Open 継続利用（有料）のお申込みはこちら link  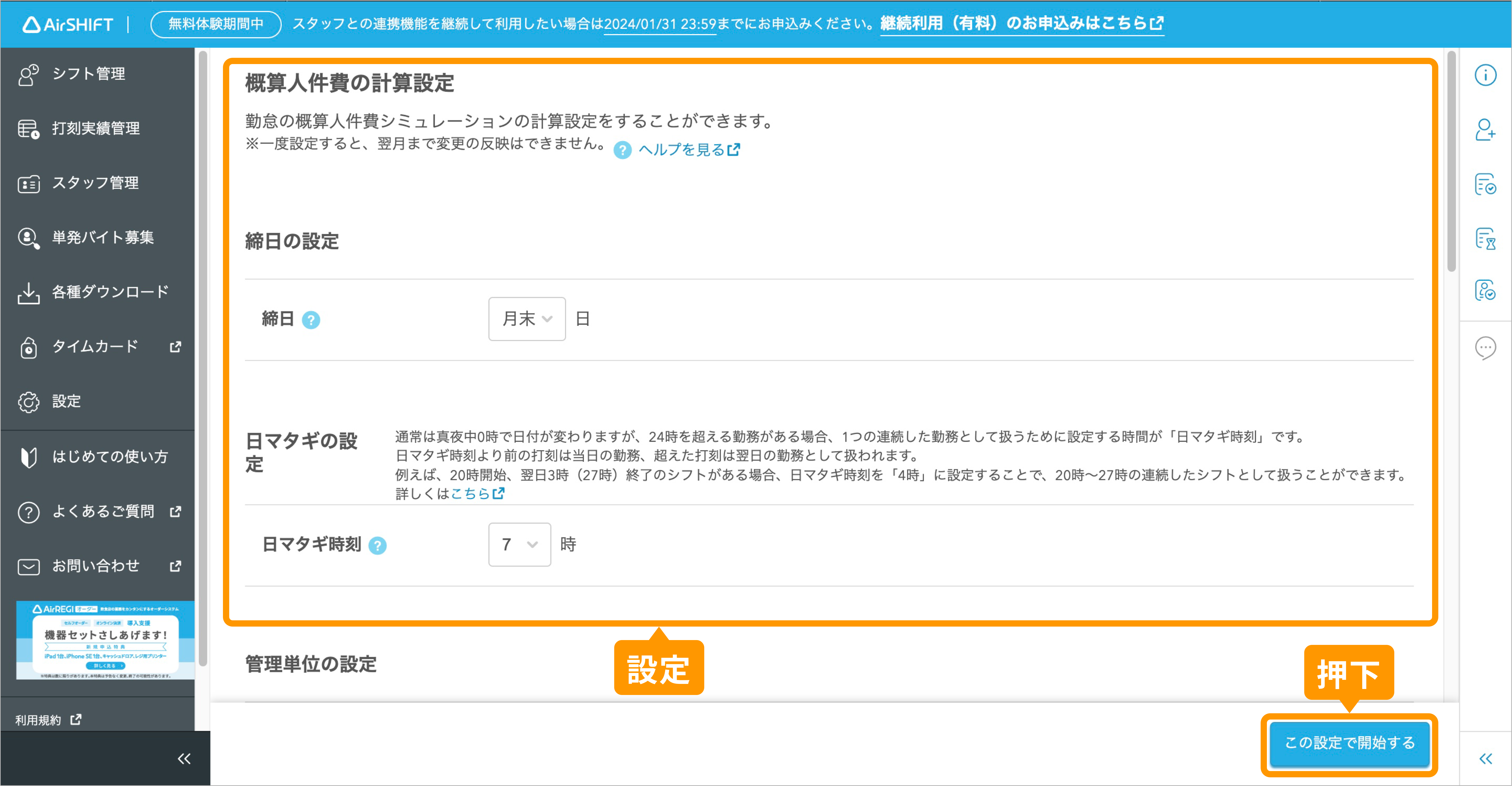coord(1022,24)
